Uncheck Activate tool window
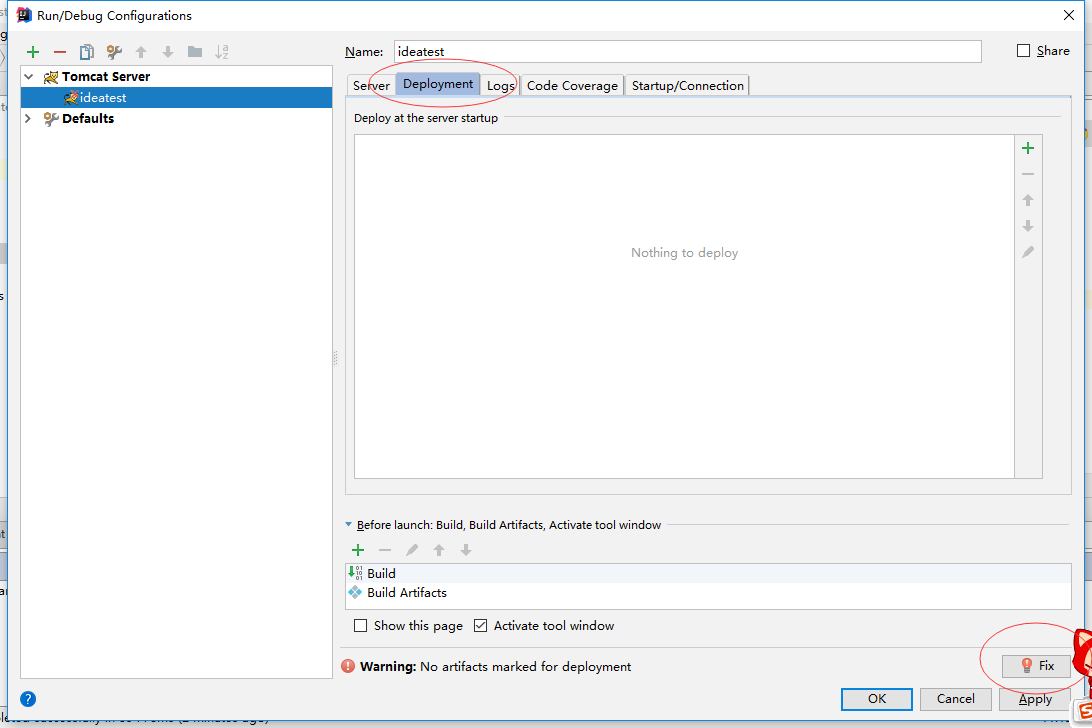 click(x=481, y=626)
